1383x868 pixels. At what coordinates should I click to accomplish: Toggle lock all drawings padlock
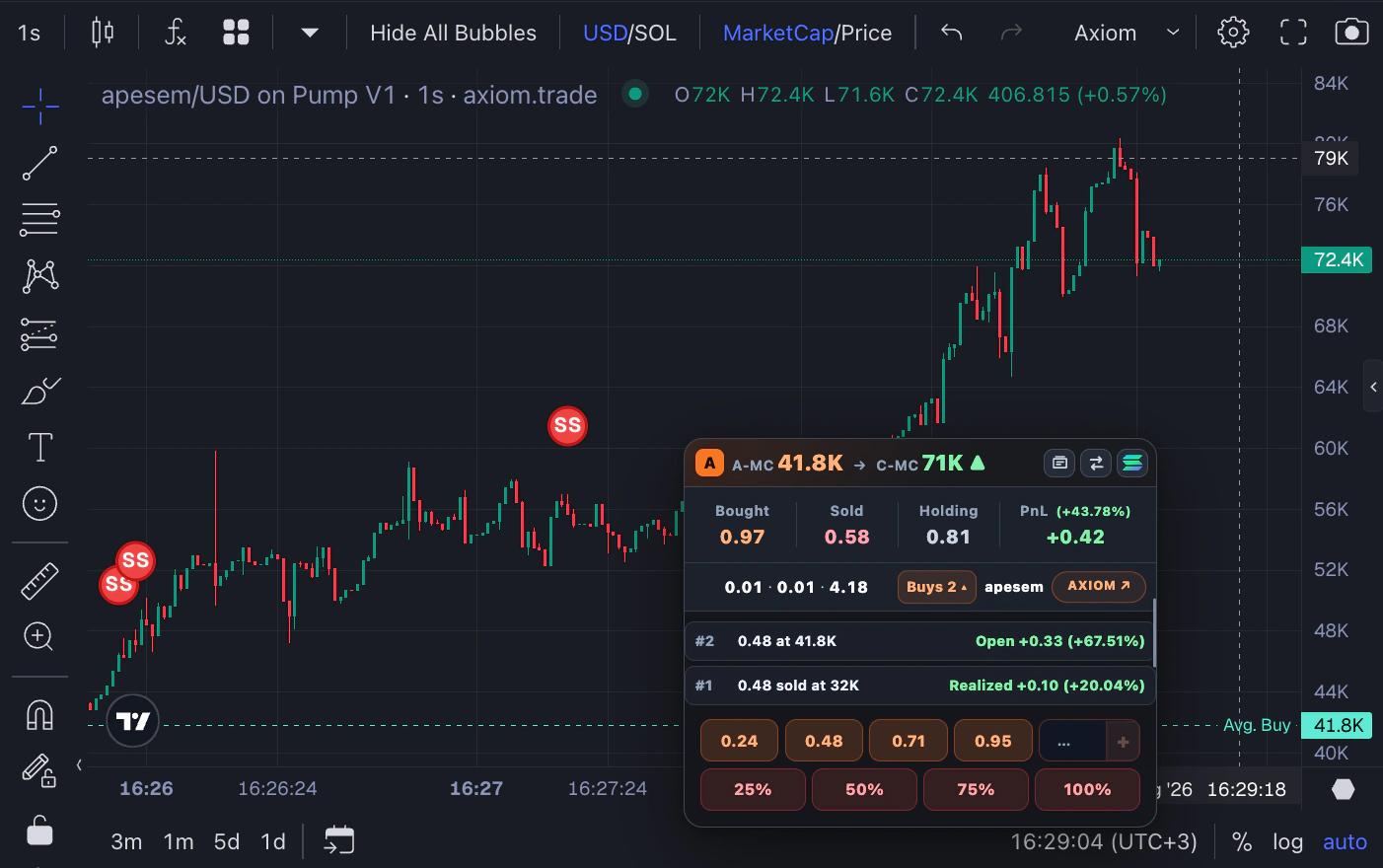pos(40,831)
